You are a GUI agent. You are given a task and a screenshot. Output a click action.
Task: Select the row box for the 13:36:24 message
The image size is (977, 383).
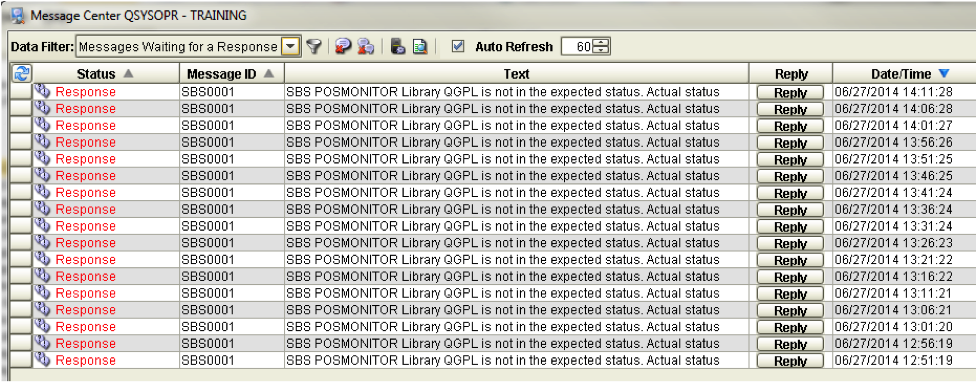point(22,209)
